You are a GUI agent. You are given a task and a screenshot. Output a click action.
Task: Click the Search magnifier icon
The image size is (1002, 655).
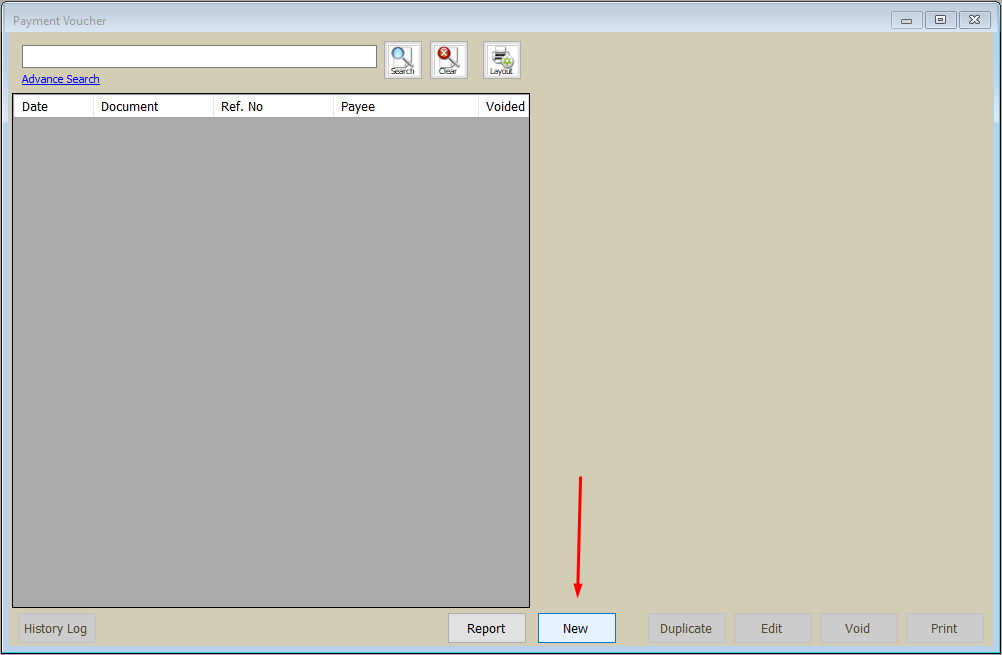coord(403,60)
